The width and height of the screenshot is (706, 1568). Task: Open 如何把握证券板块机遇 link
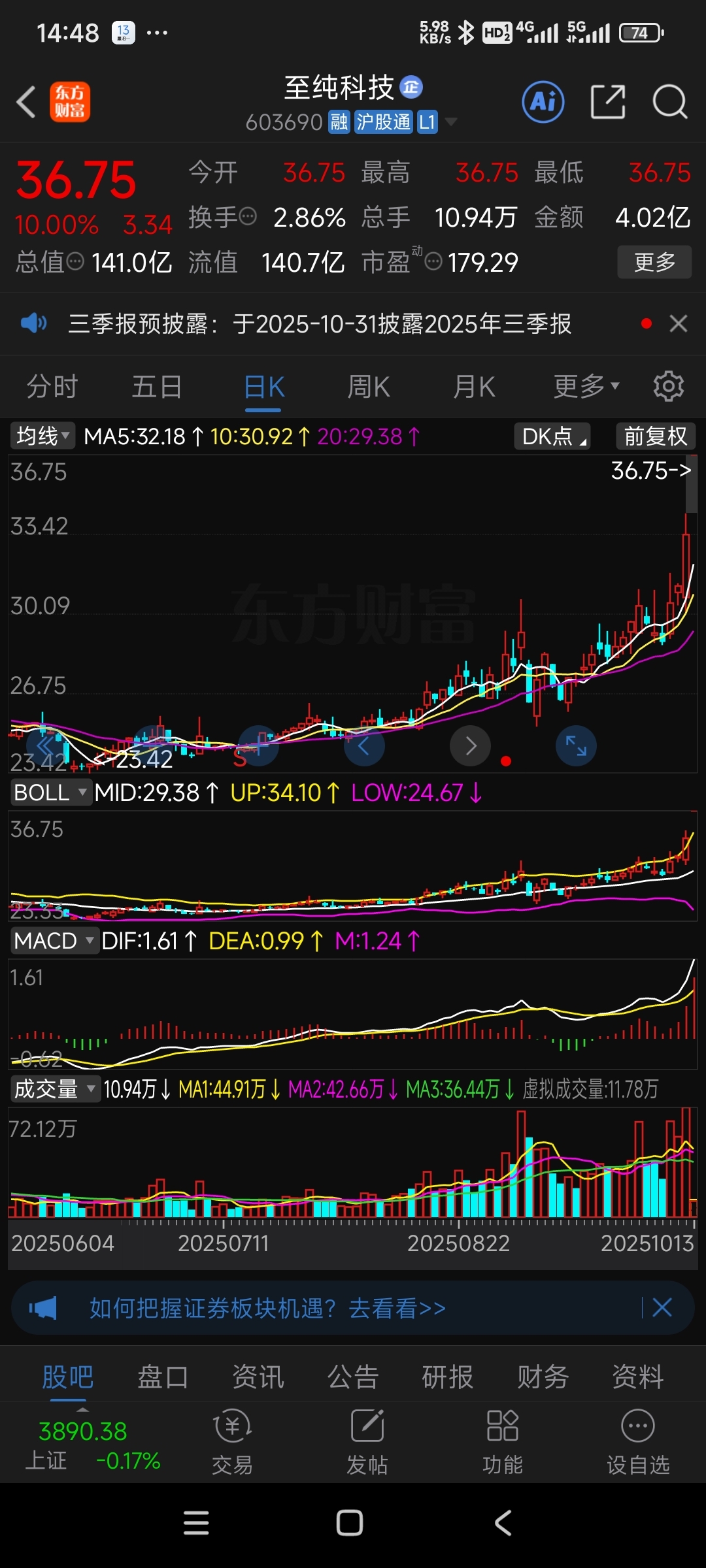[268, 1308]
